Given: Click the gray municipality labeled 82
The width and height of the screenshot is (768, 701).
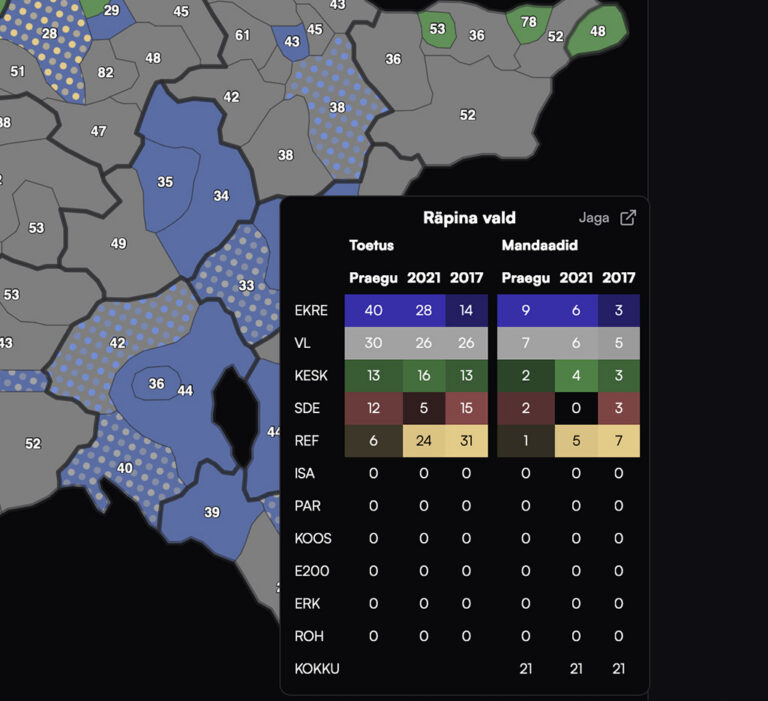Looking at the screenshot, I should 106,73.
